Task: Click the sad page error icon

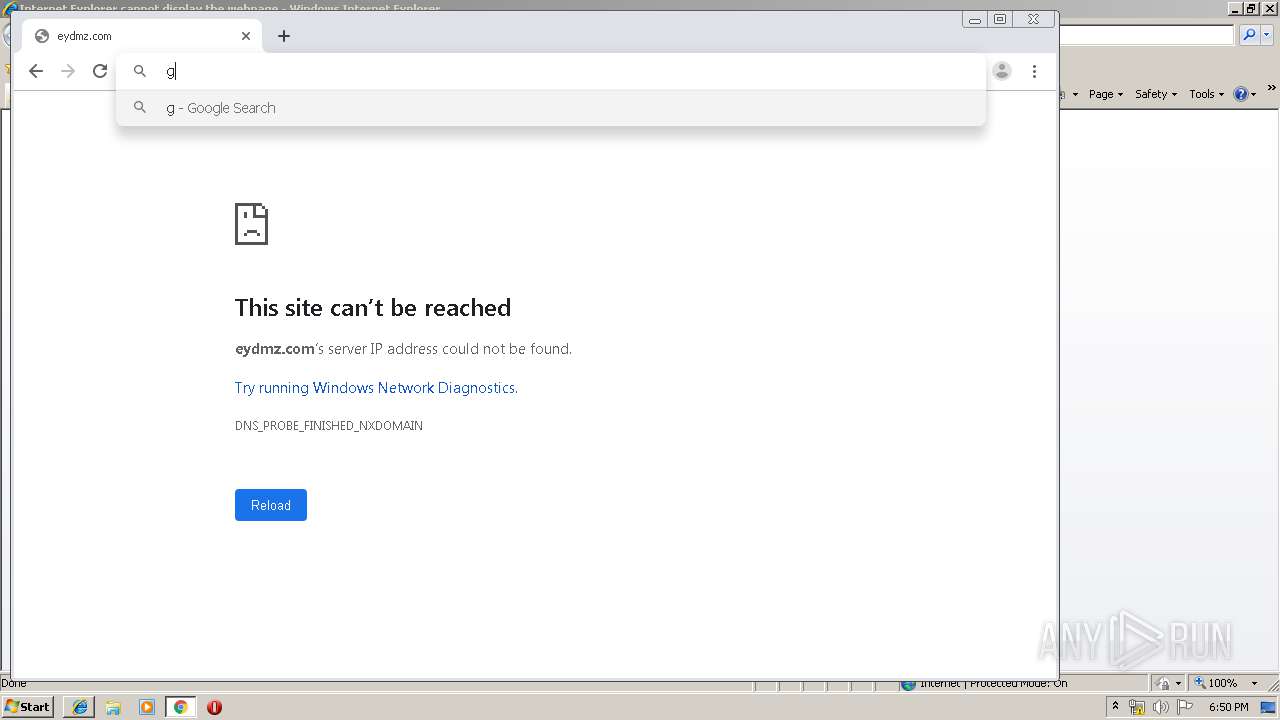Action: 251,224
